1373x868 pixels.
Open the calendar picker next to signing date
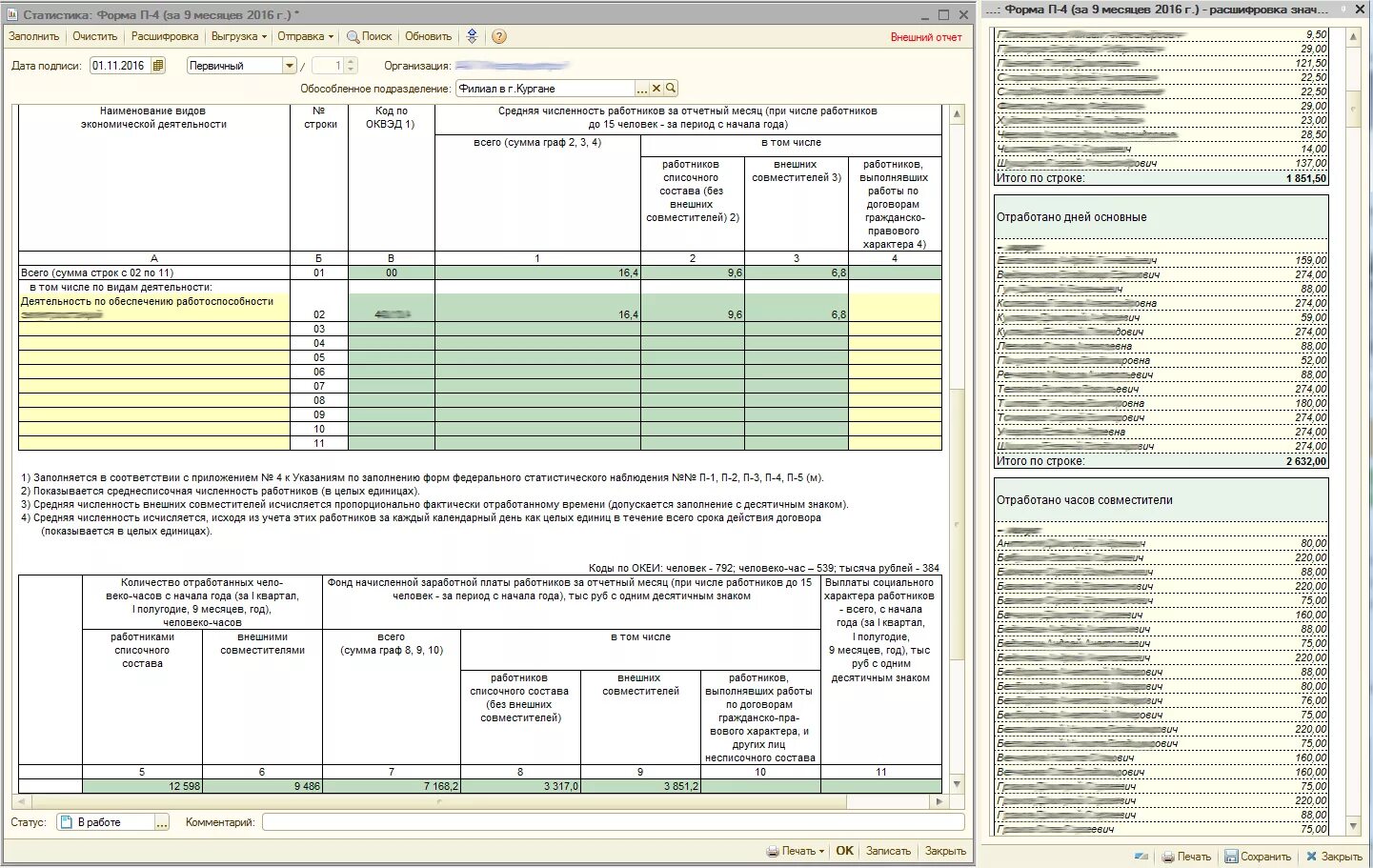pos(158,66)
